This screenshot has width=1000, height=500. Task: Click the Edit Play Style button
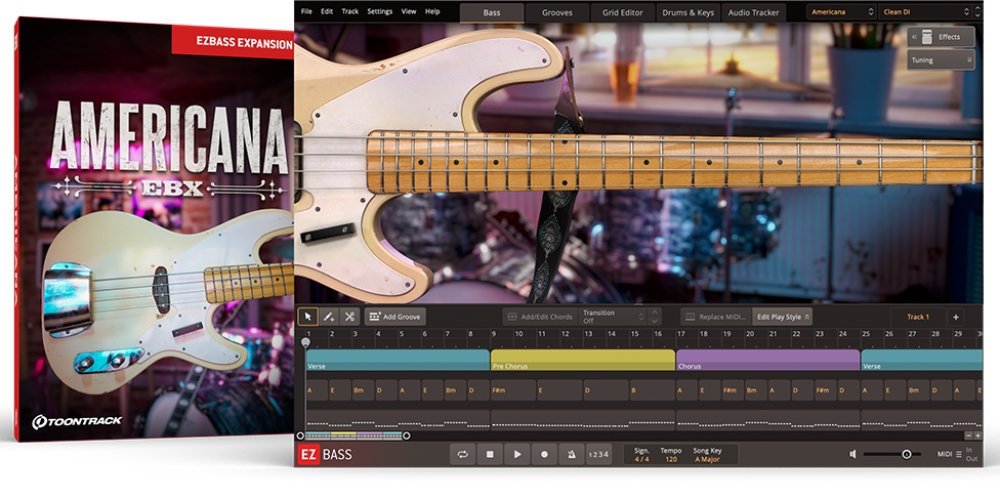779,316
